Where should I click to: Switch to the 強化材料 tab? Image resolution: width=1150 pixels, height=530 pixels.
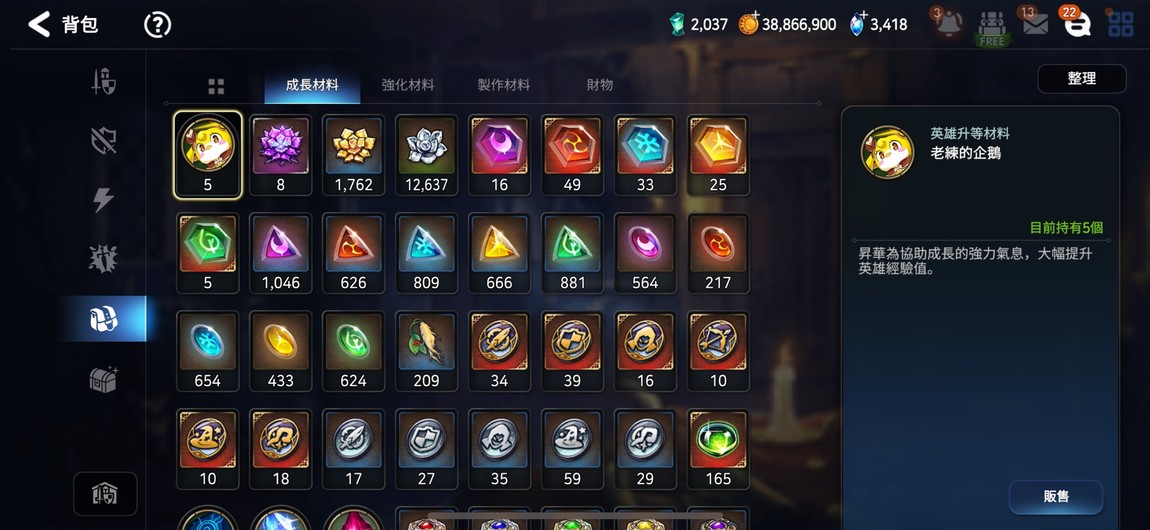408,85
